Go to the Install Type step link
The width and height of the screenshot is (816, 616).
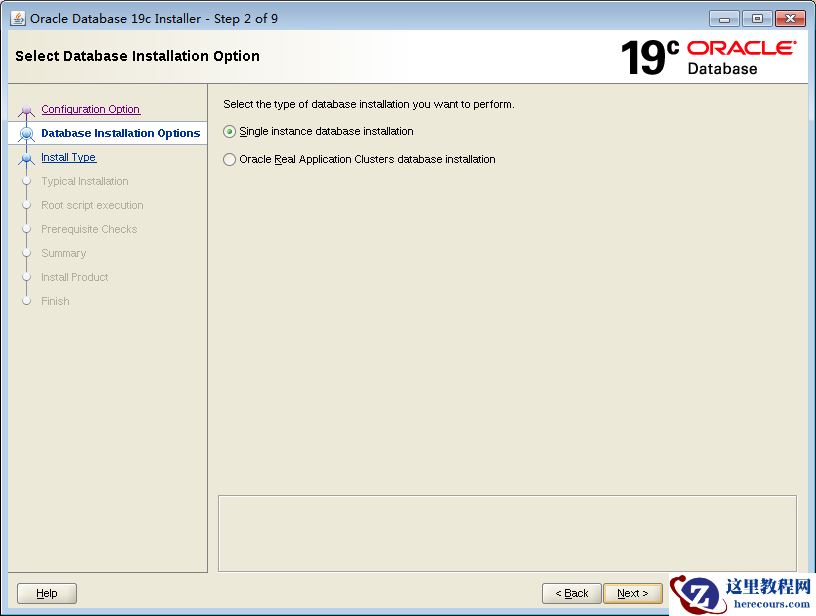(68, 157)
